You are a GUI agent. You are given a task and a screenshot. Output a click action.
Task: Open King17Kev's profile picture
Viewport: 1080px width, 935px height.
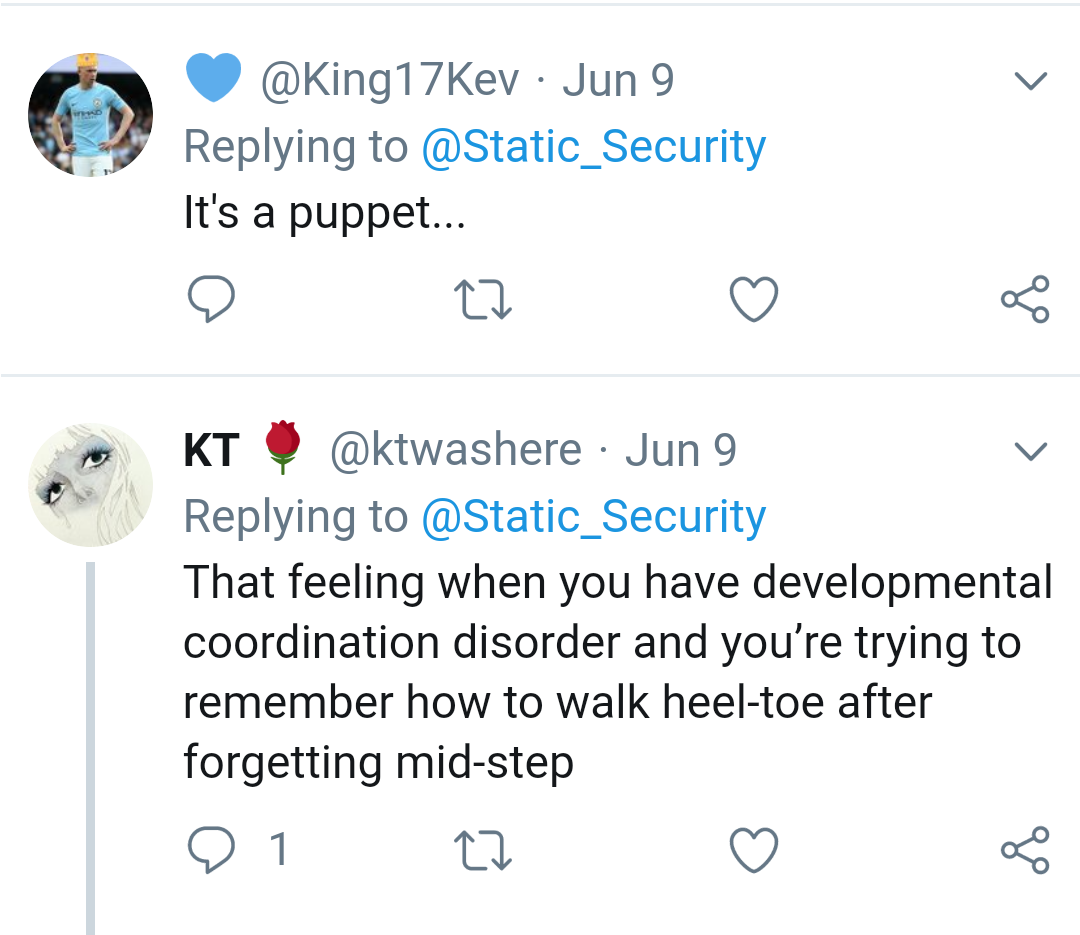pyautogui.click(x=90, y=115)
